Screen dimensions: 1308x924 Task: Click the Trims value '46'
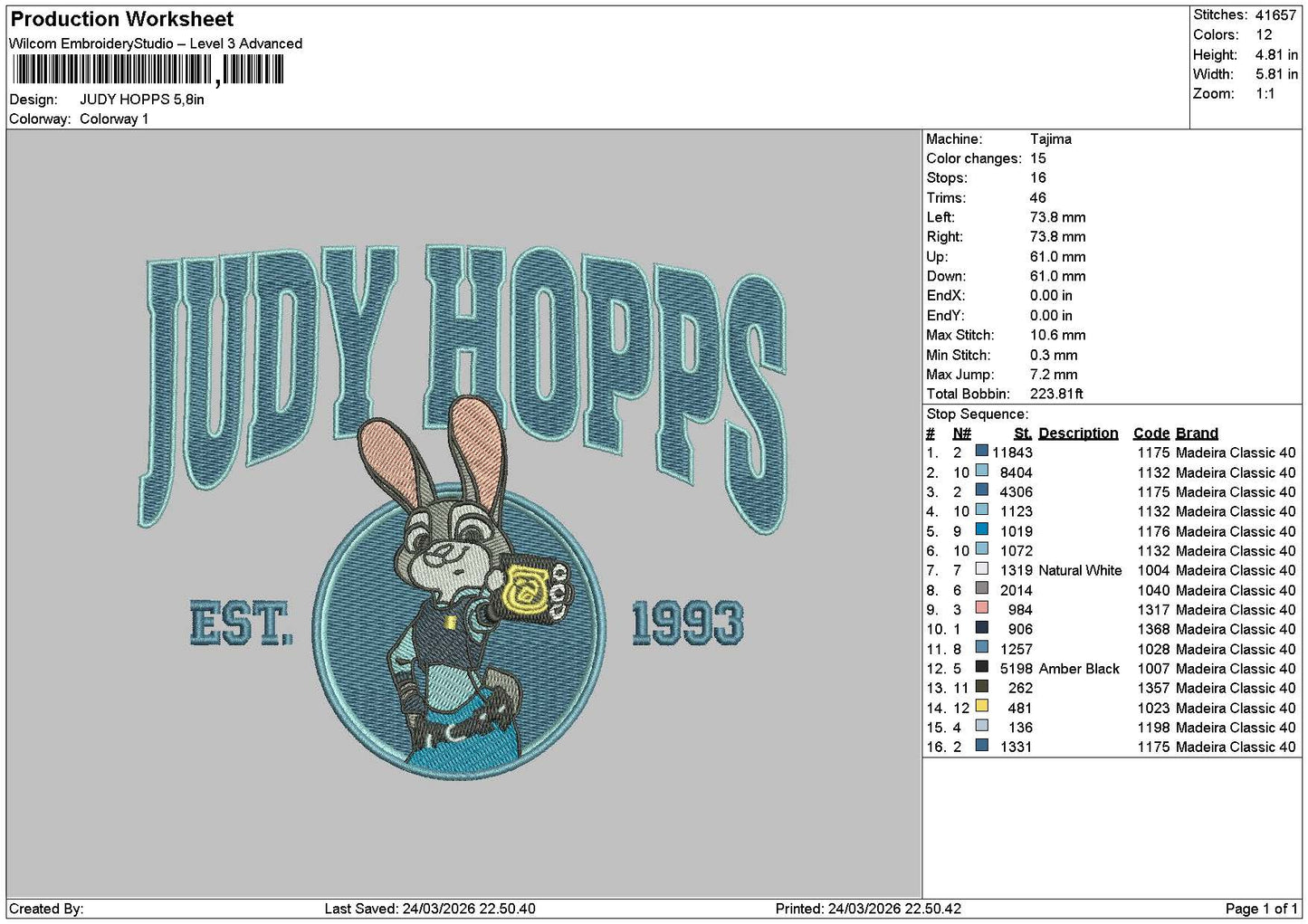(1037, 198)
